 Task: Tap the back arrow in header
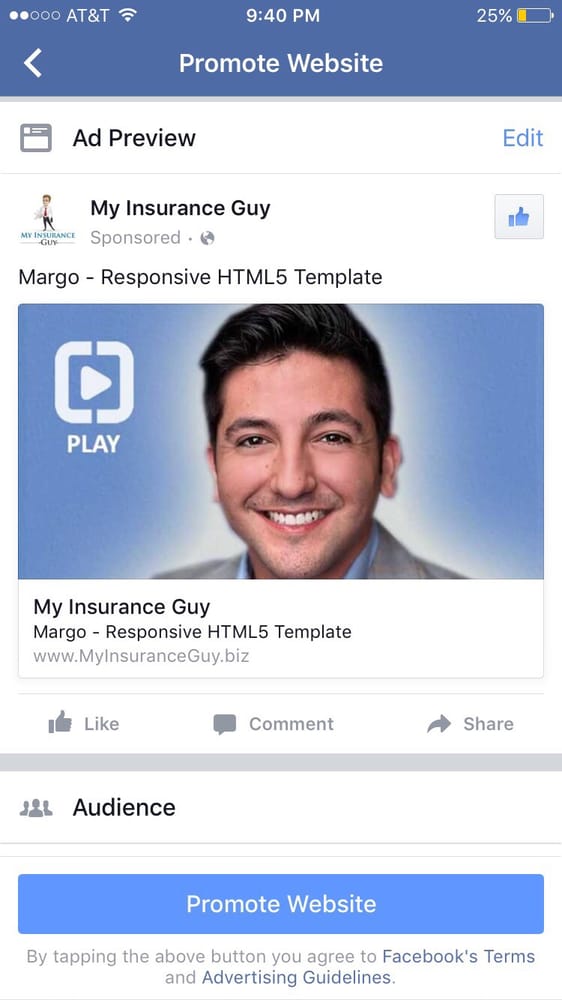tap(33, 63)
